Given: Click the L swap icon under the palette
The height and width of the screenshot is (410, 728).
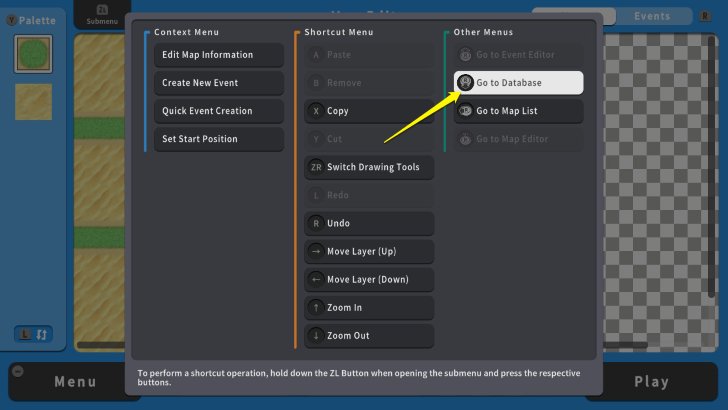Looking at the screenshot, I should click(x=33, y=334).
